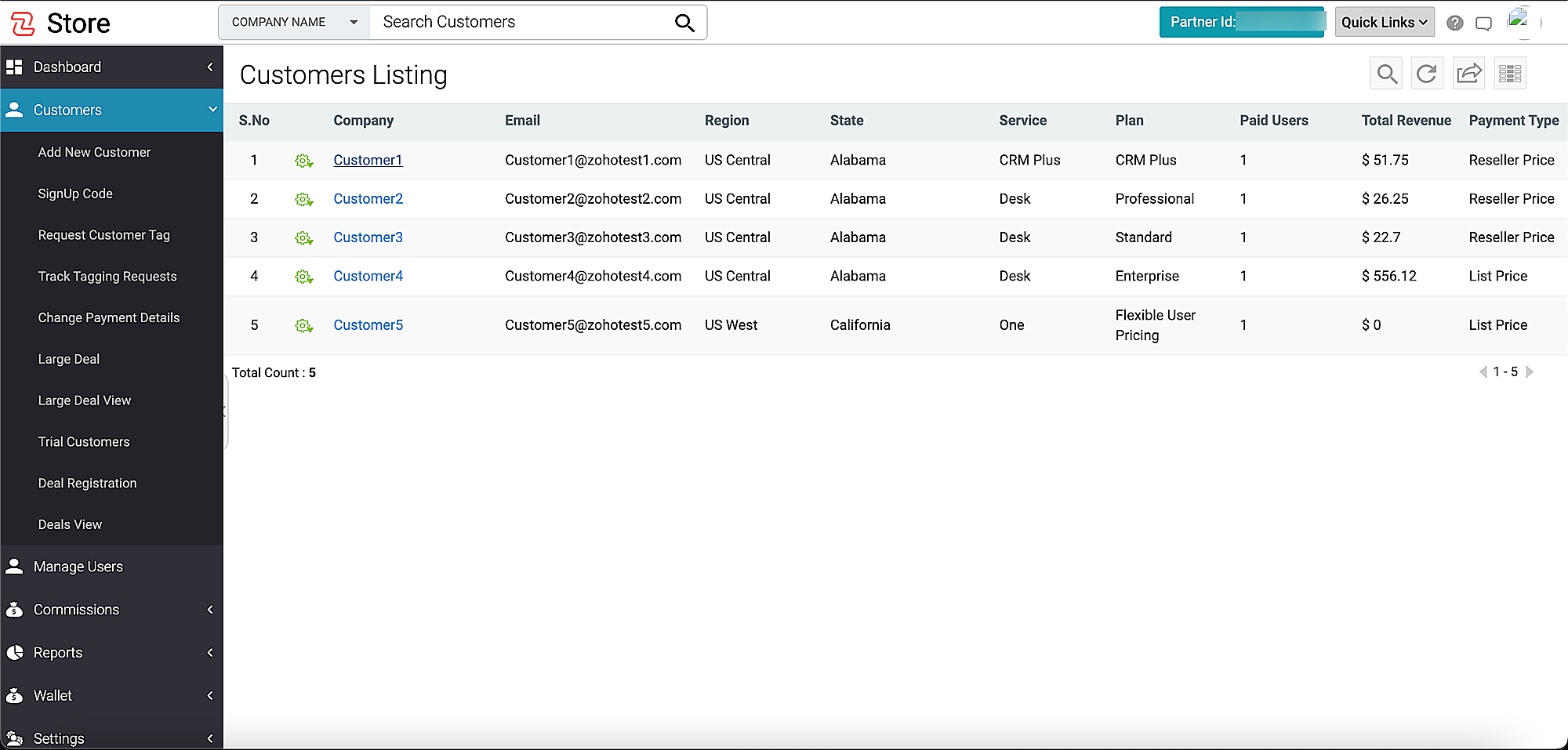Image resolution: width=1568 pixels, height=750 pixels.
Task: Expand the Reports menu chevron
Action: tap(210, 653)
